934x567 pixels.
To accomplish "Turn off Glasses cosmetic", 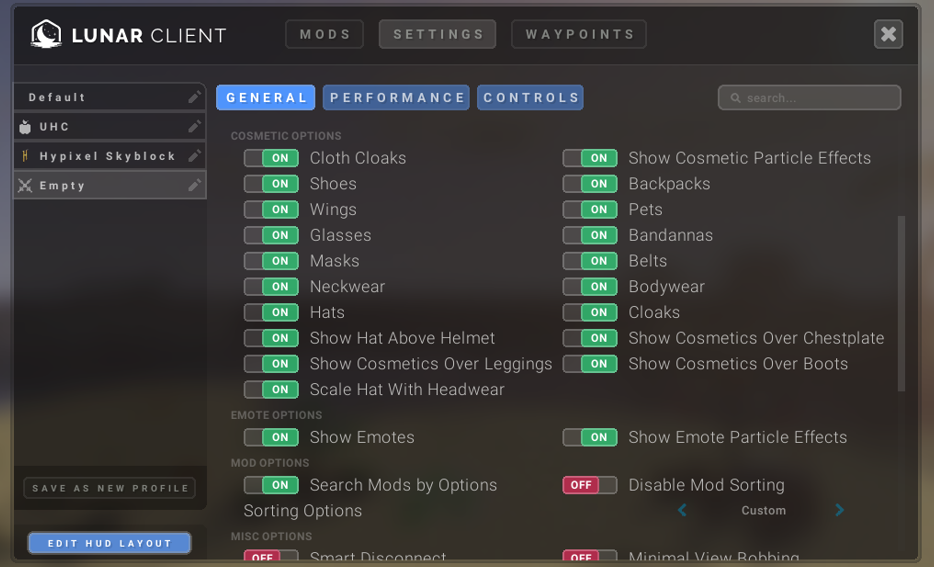I will (271, 235).
